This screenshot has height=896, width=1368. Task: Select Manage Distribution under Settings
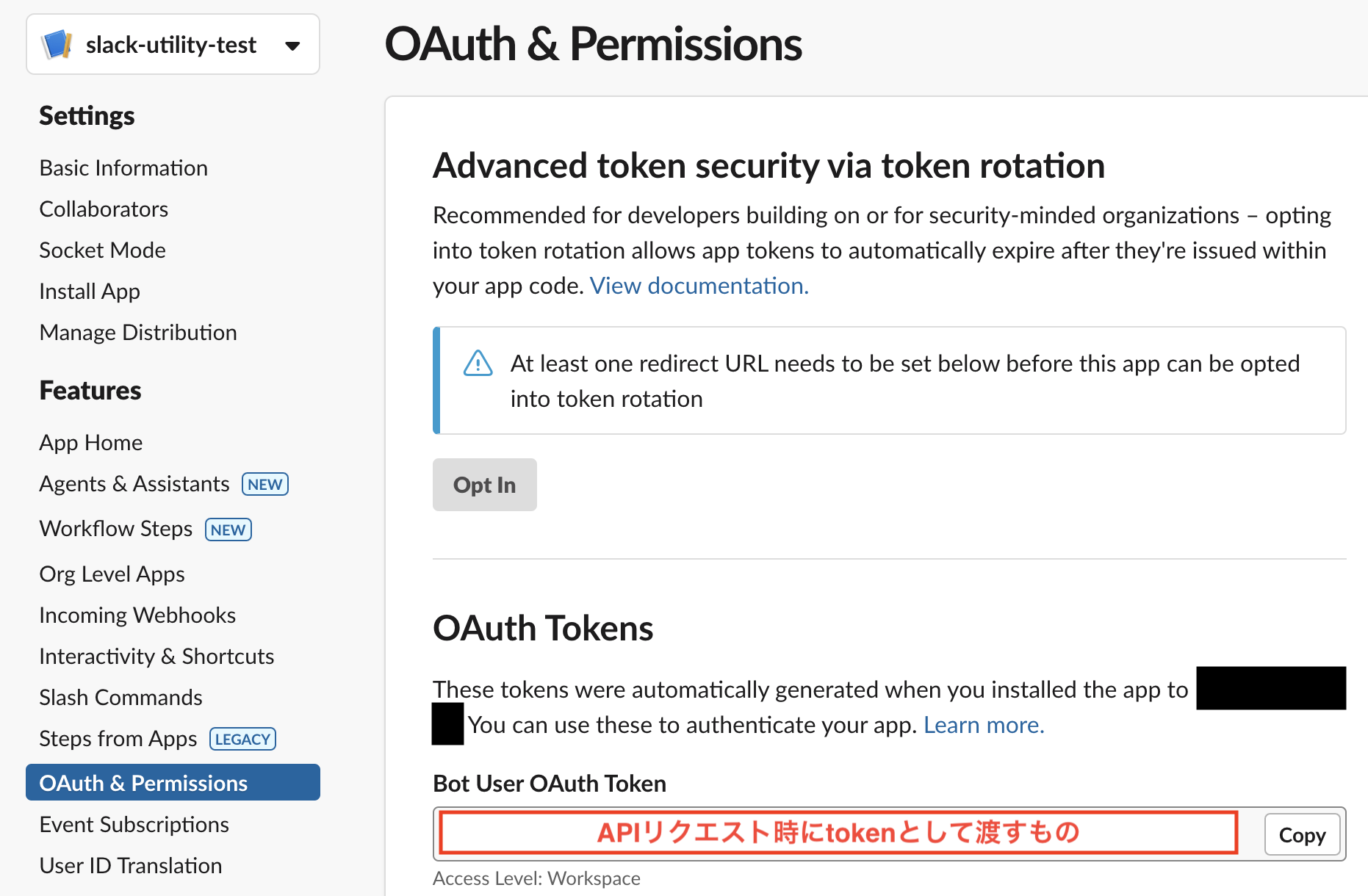point(138,332)
